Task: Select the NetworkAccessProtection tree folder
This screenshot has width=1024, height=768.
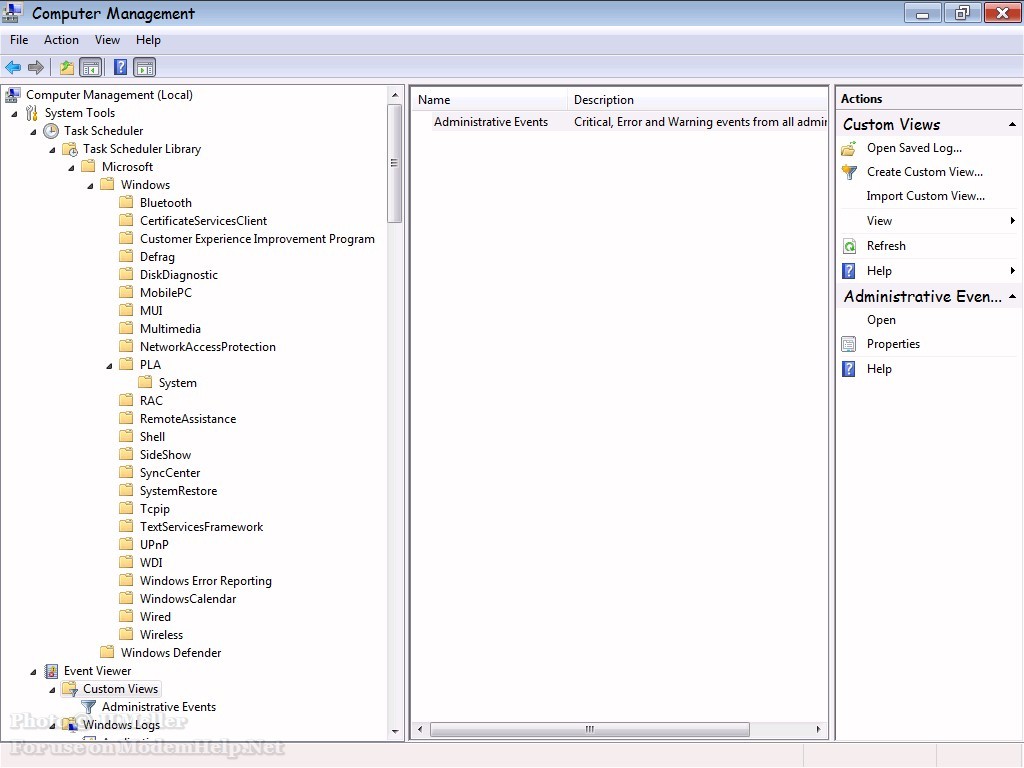Action: (x=208, y=347)
